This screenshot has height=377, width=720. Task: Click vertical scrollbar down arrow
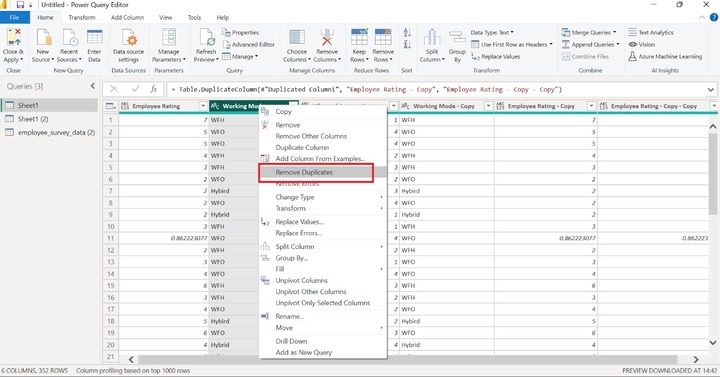713,343
